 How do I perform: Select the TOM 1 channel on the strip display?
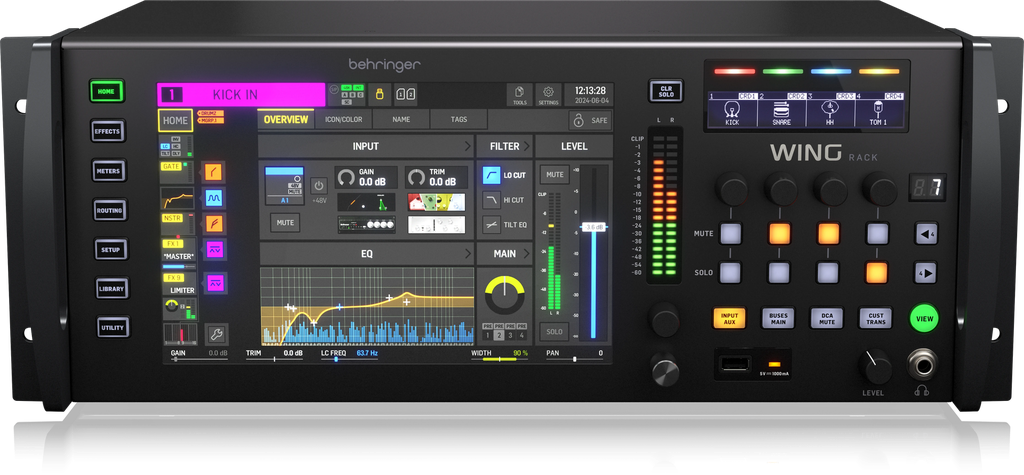(879, 110)
